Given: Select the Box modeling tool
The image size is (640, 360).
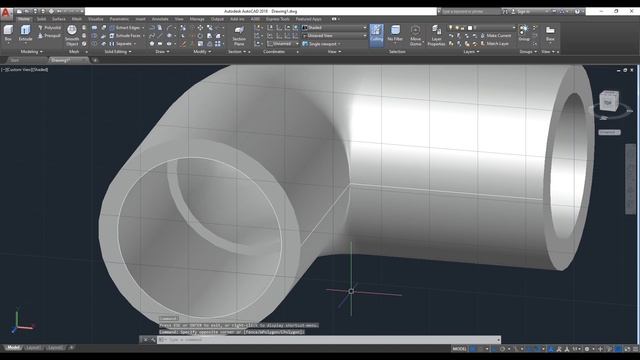Looking at the screenshot, I should (8, 33).
